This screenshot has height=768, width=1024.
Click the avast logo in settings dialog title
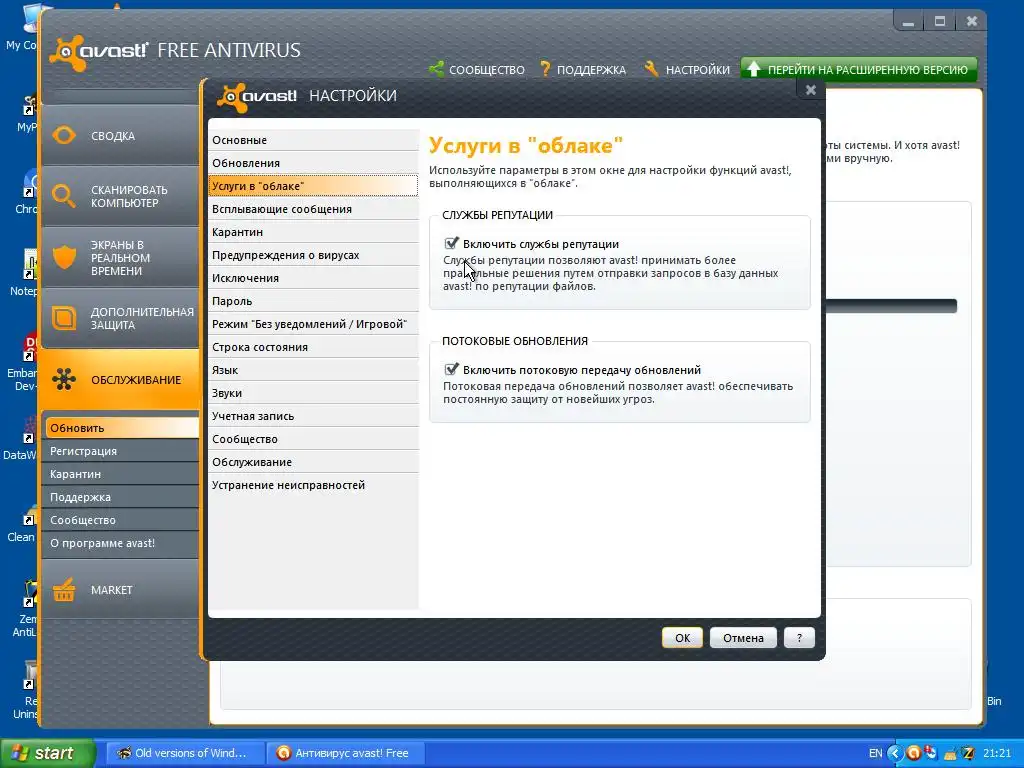(257, 96)
